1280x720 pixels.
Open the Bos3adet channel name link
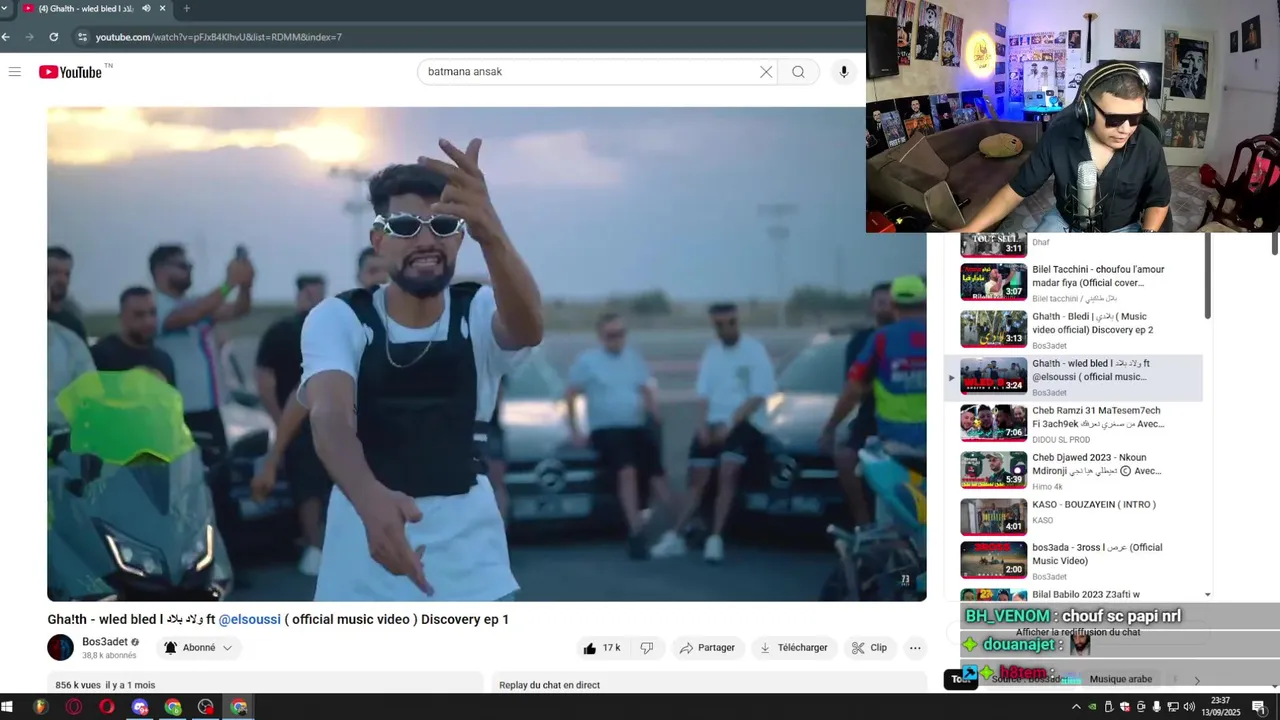tap(105, 642)
